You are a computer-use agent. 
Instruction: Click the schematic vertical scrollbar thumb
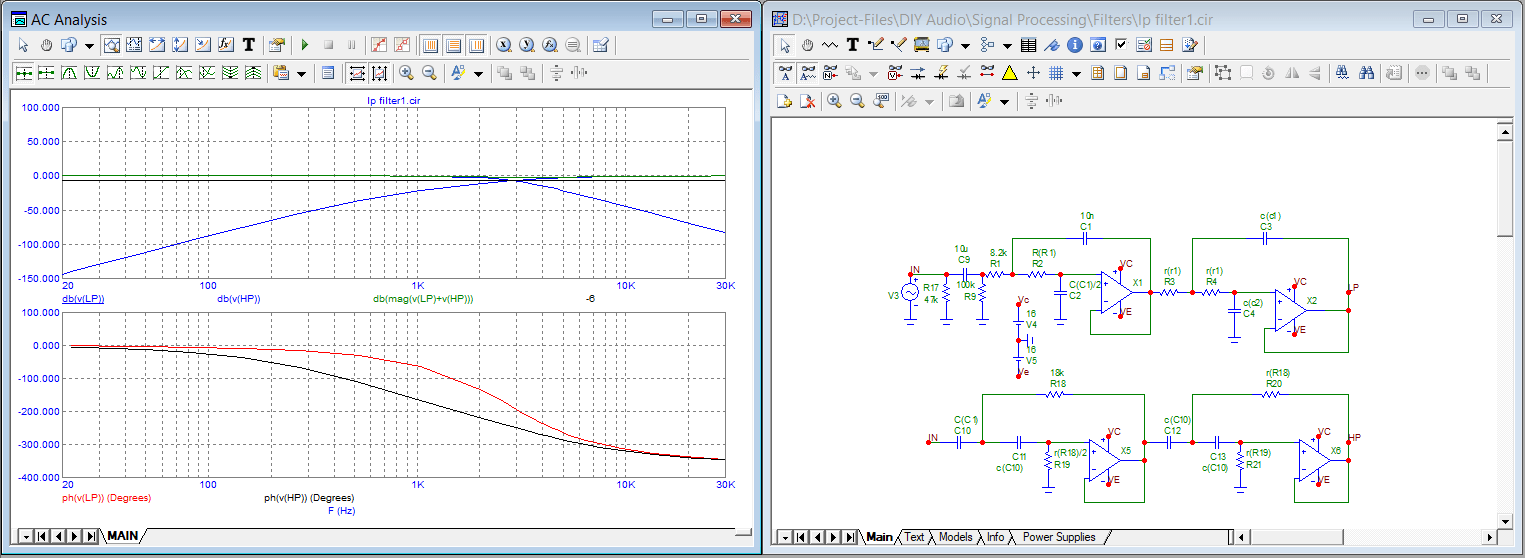[1505, 190]
